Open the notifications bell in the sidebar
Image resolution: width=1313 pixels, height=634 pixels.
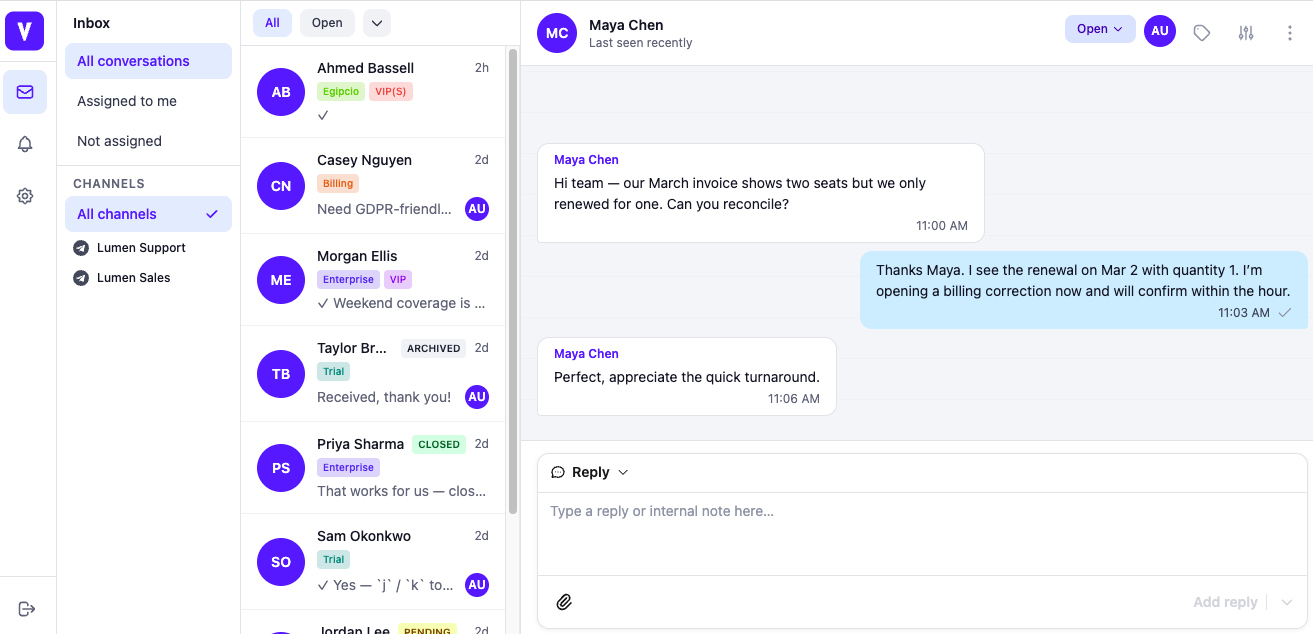tap(25, 144)
